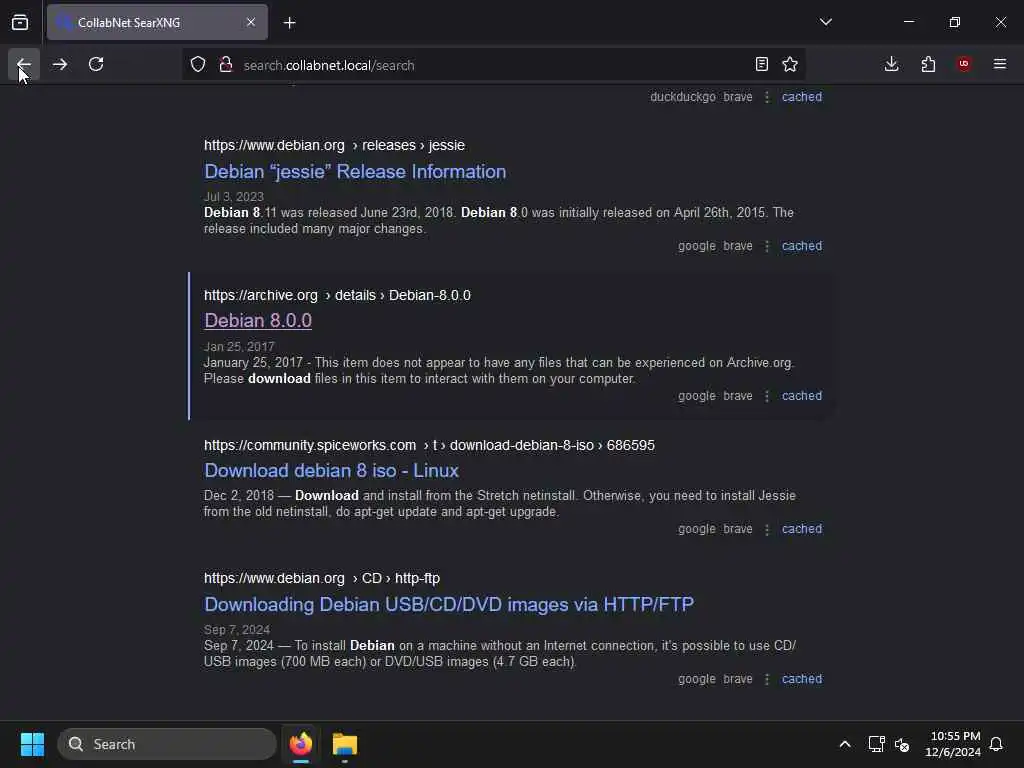
Task: Click the taskbar Search box
Action: coord(167,744)
